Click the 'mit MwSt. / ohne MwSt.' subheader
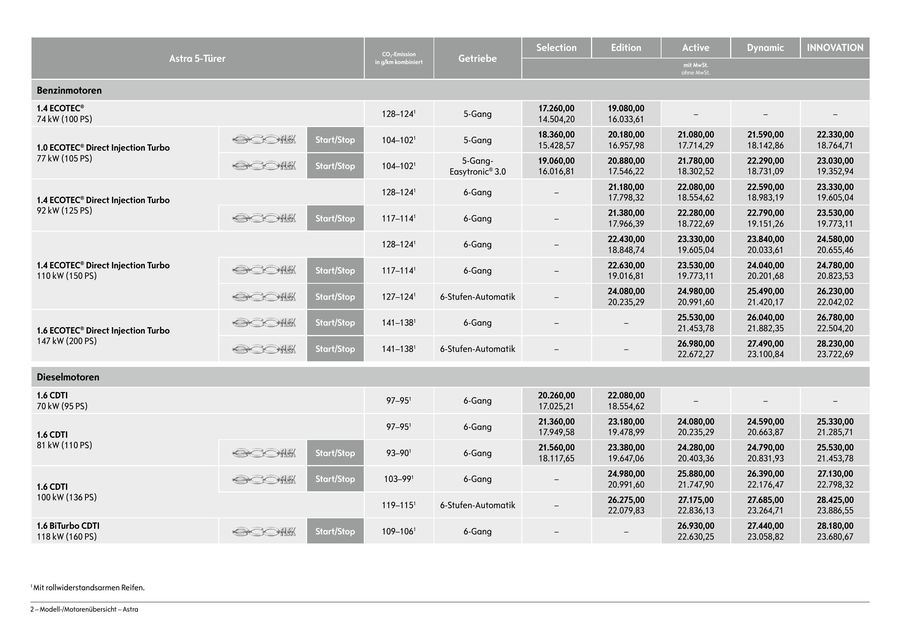This screenshot has height=636, width=900. [696, 69]
